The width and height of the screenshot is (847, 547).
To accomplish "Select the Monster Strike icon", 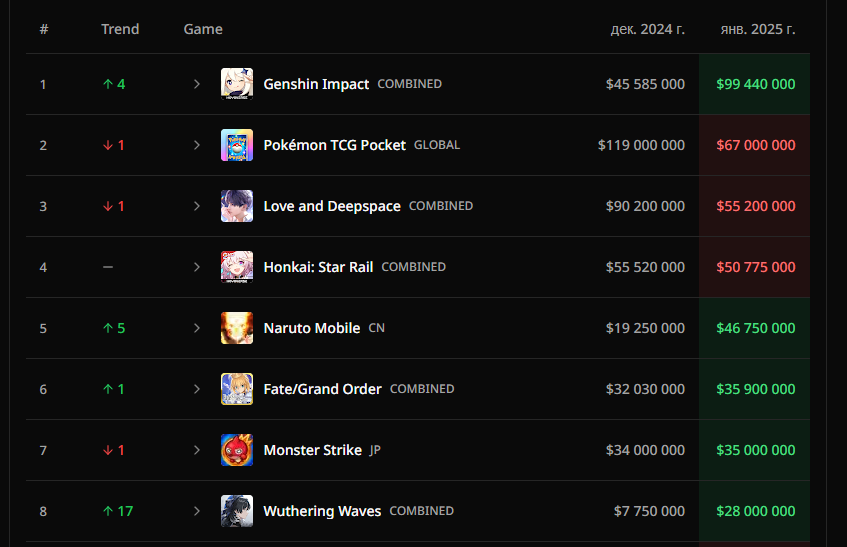I will [237, 450].
